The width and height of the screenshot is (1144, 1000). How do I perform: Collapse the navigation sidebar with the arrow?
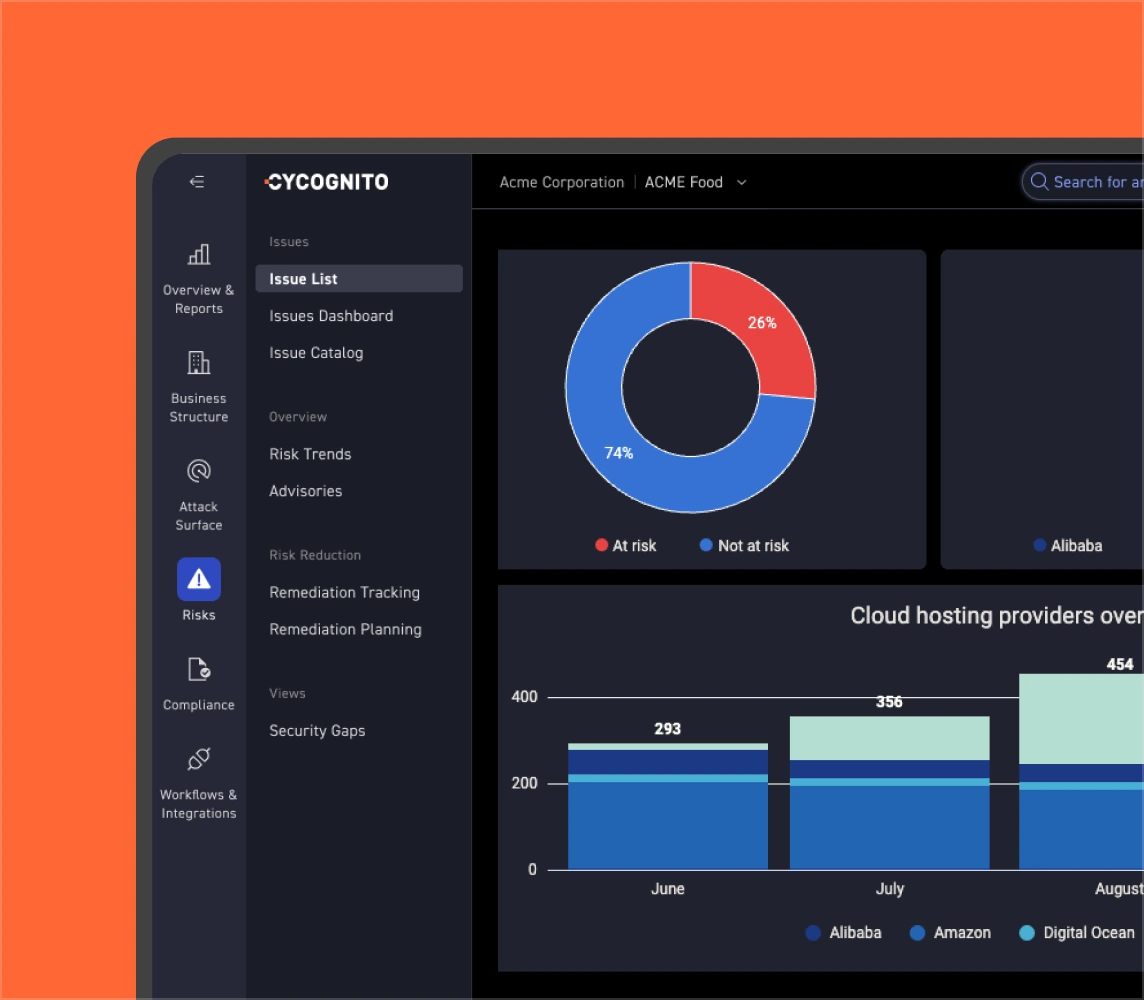coord(197,182)
